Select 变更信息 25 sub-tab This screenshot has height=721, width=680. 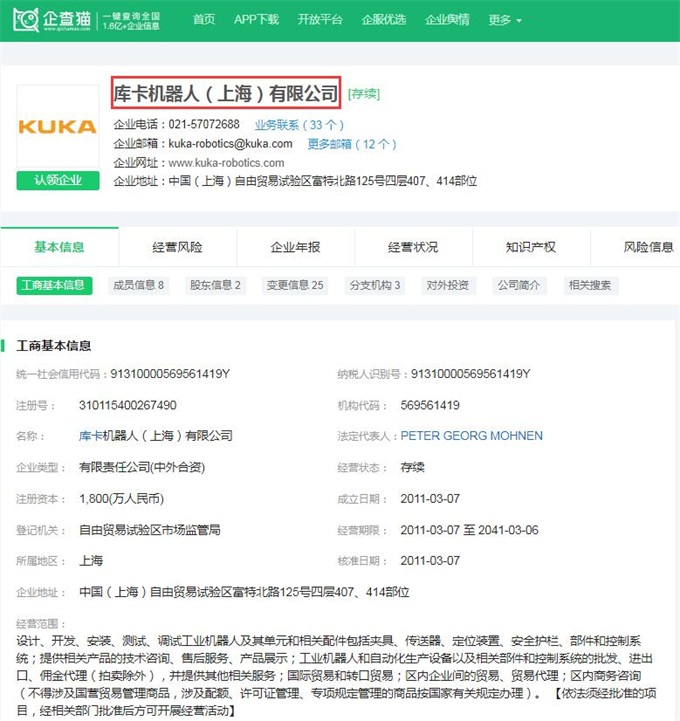click(x=294, y=285)
